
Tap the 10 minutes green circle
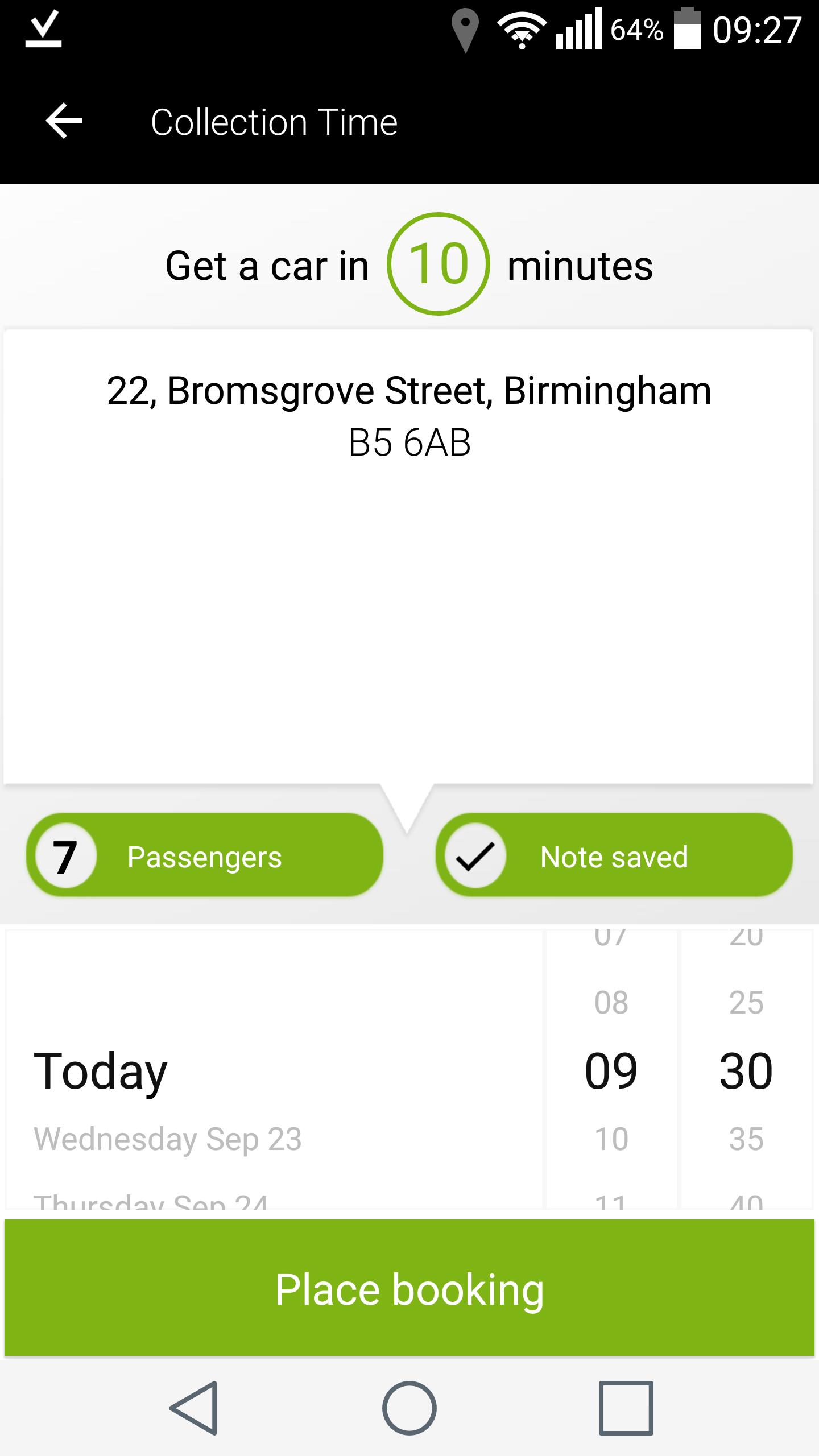tap(438, 264)
